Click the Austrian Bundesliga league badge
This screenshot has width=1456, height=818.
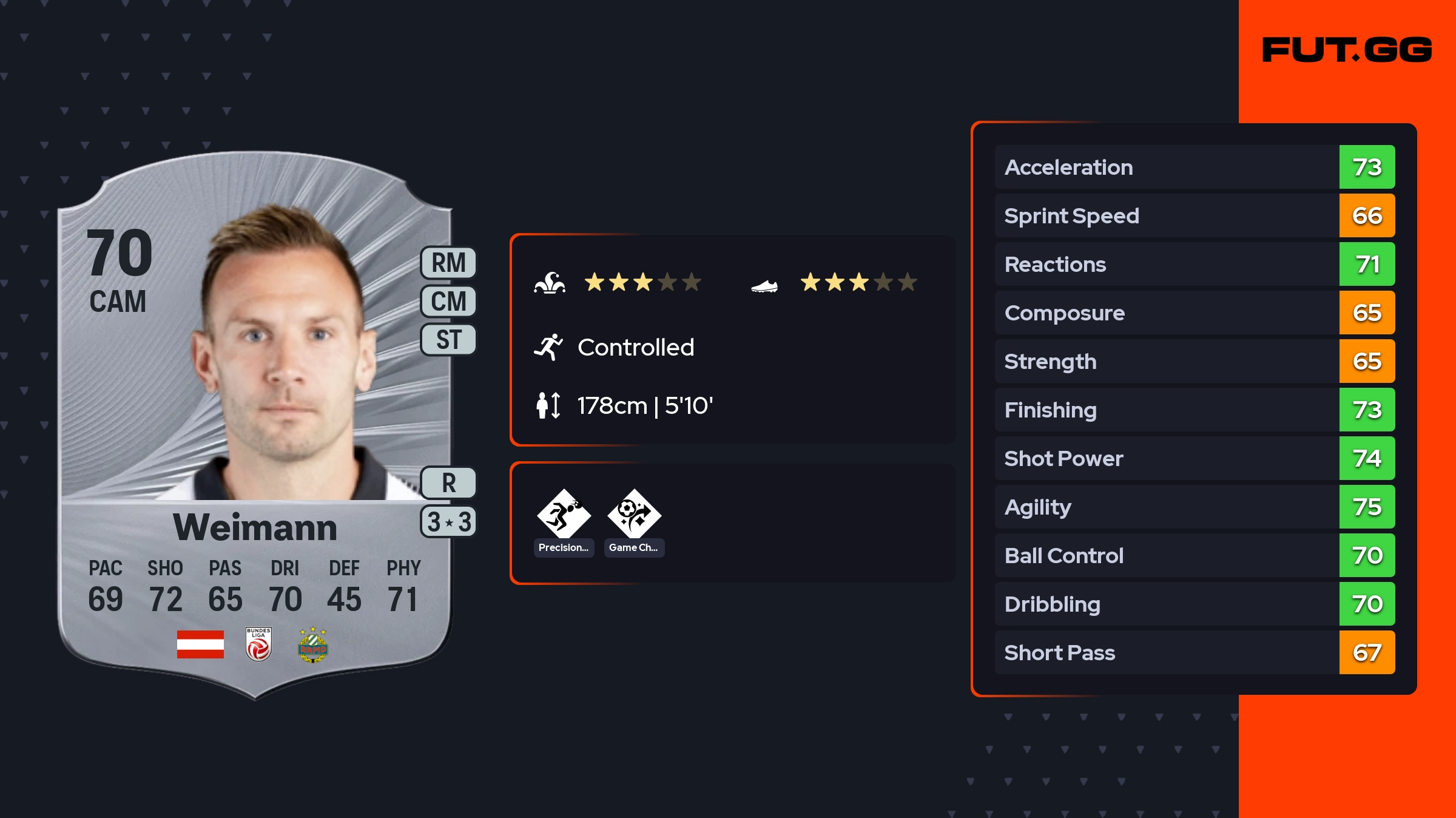click(258, 644)
